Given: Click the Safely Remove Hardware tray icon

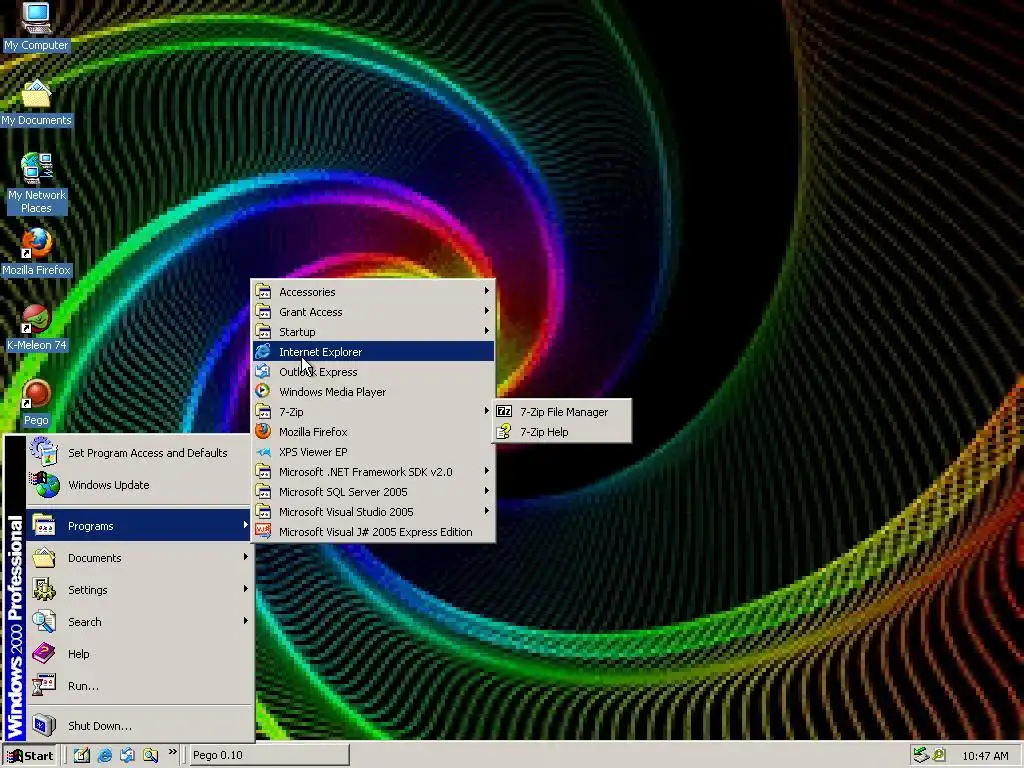Looking at the screenshot, I should 921,755.
